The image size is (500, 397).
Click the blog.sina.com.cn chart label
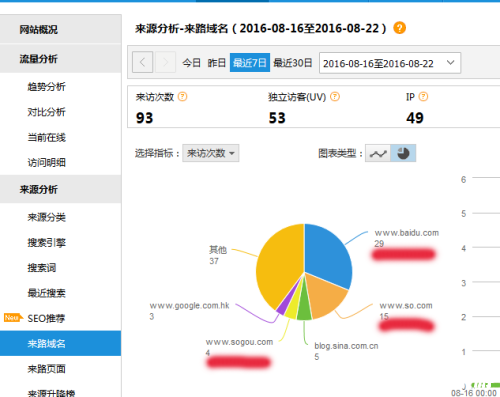346,346
